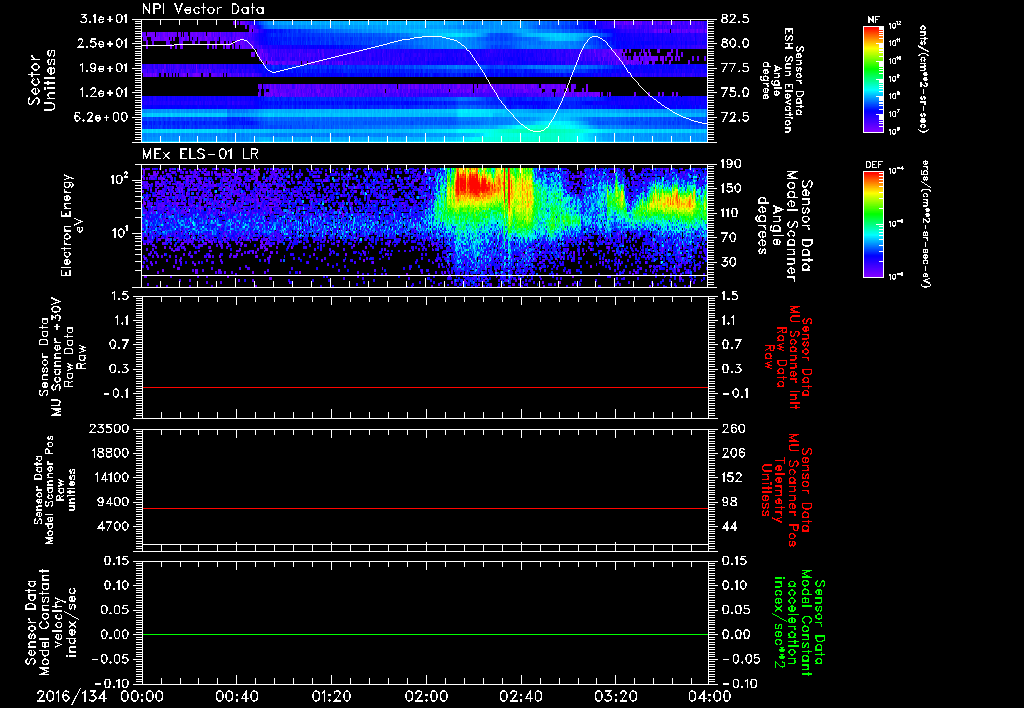Screen dimensions: 1024x708
Task: Click the '2016/134' date label
Action: pos(71,696)
